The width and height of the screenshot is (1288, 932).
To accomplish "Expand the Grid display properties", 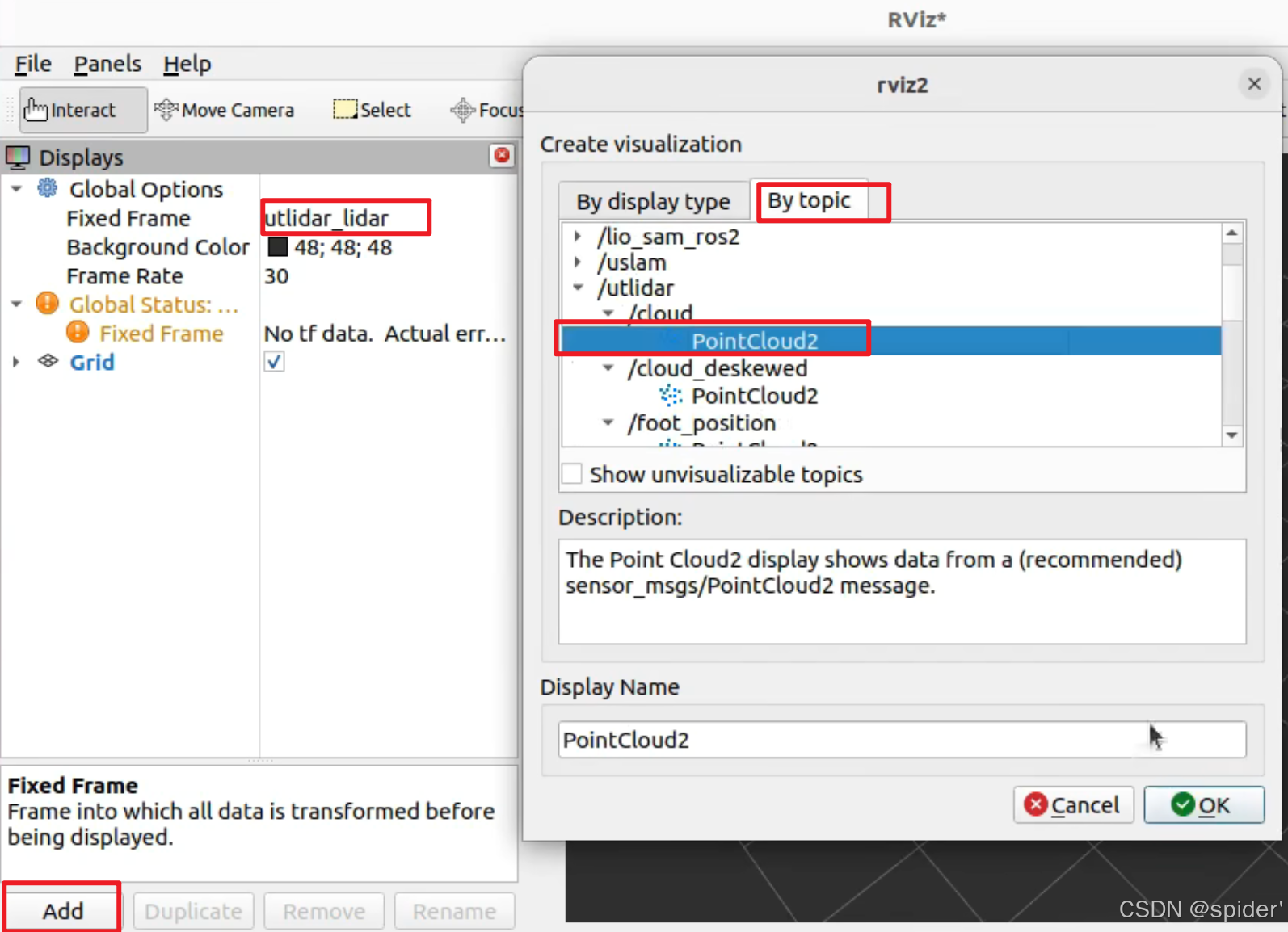I will [x=16, y=362].
